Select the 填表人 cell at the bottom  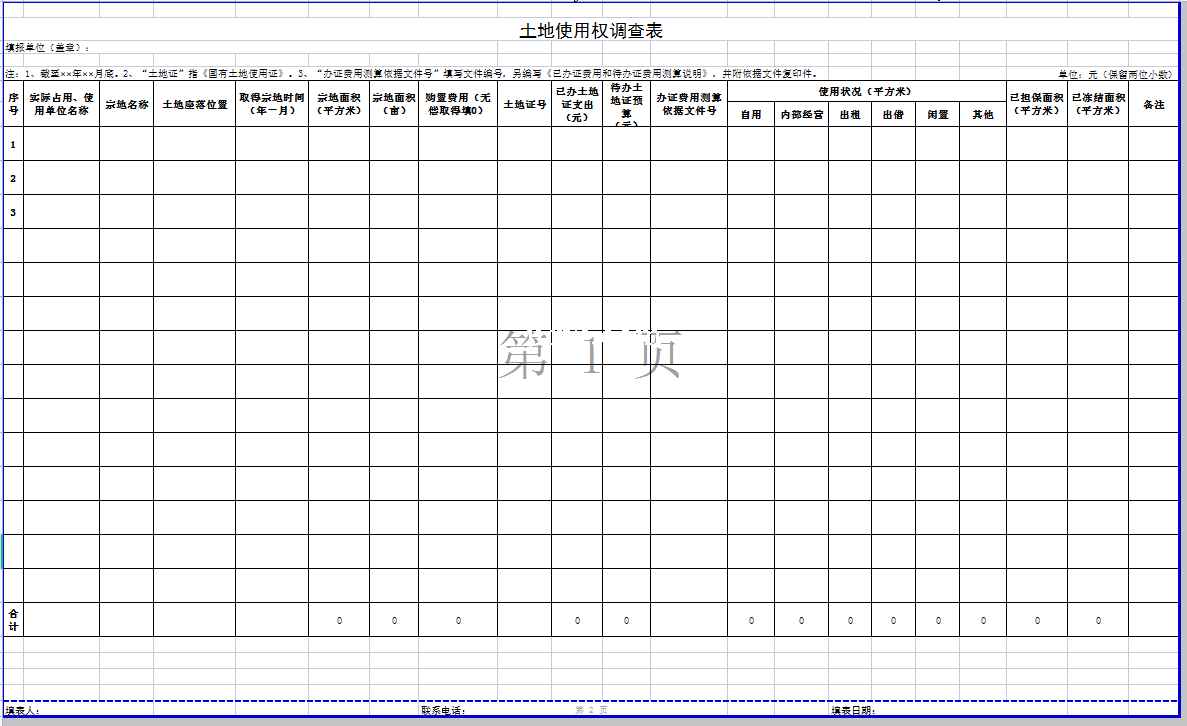[x=22, y=711]
